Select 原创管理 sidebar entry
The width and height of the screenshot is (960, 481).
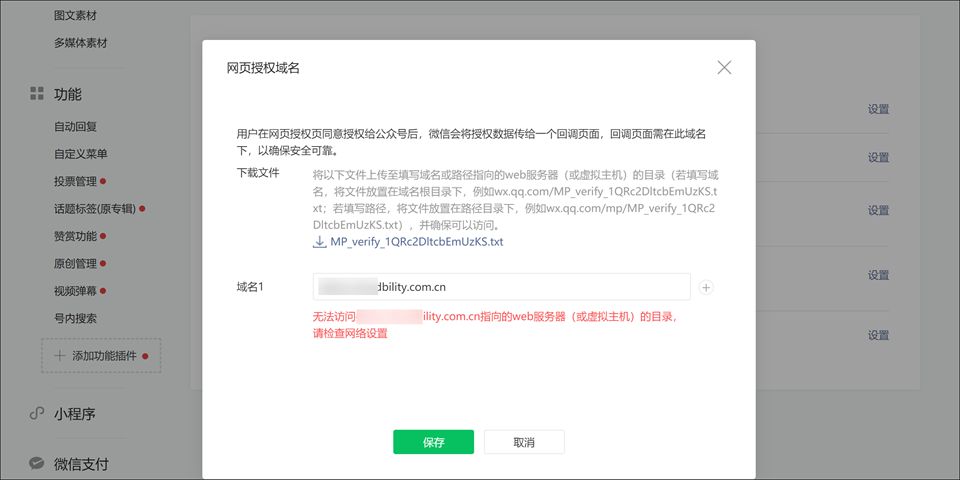(x=75, y=264)
